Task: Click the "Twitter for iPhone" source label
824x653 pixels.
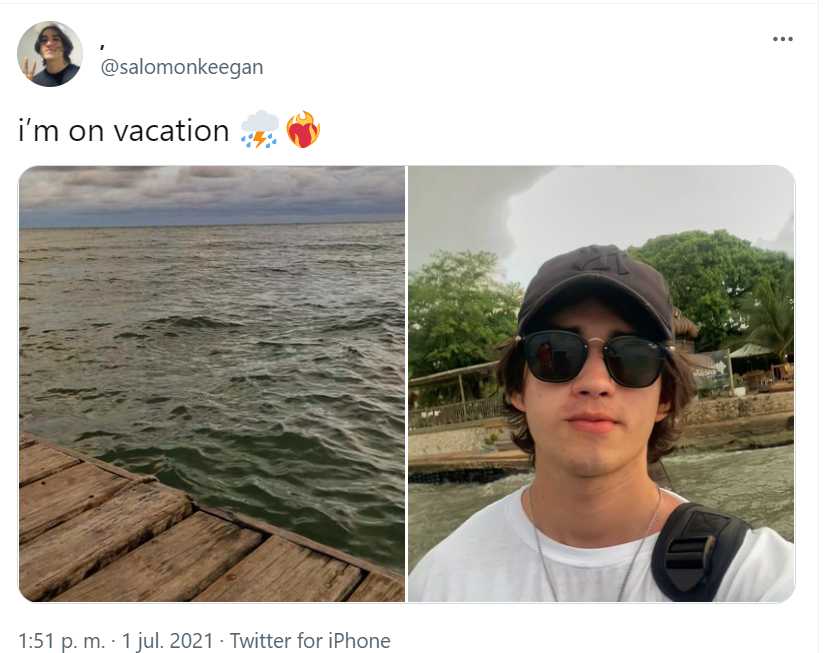Action: (x=310, y=640)
